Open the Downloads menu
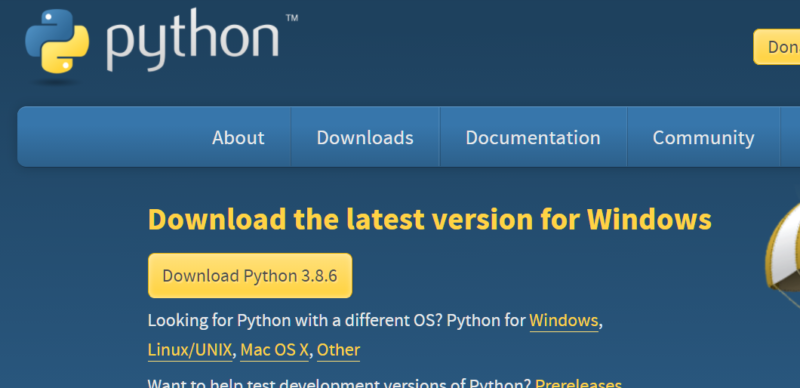This screenshot has width=800, height=388. pos(365,137)
